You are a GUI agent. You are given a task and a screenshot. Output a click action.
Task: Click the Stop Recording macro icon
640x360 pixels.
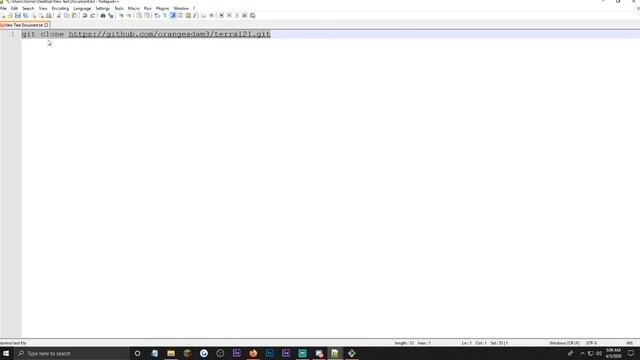229,16
